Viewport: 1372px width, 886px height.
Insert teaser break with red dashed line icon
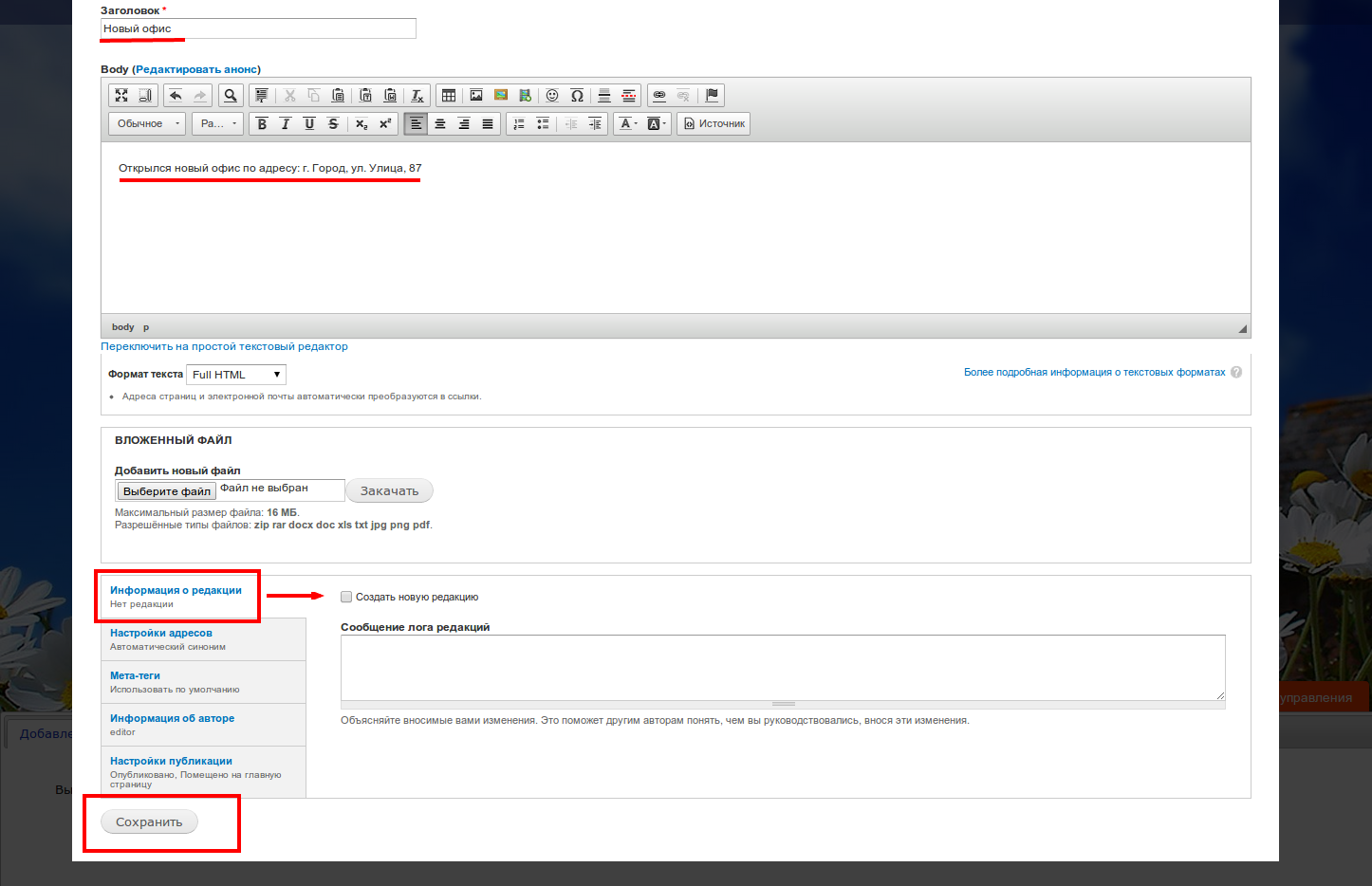pos(628,96)
